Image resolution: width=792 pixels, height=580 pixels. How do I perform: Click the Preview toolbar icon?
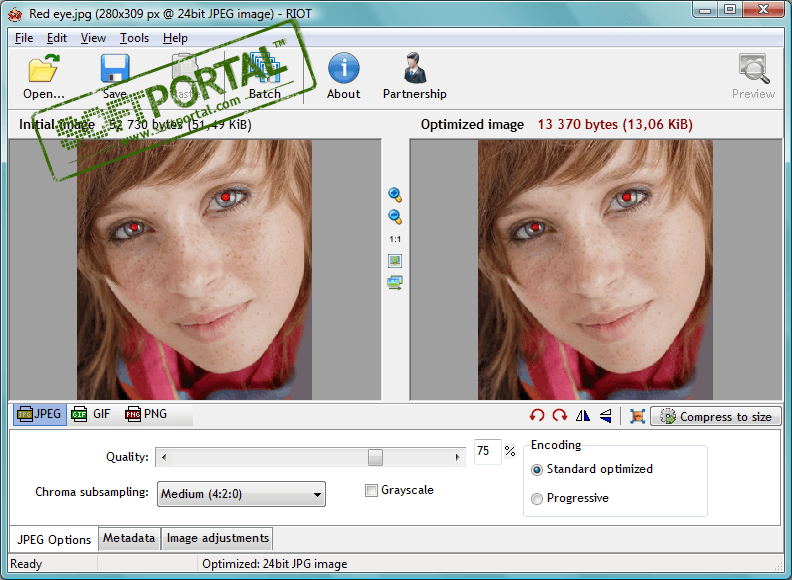pyautogui.click(x=754, y=76)
